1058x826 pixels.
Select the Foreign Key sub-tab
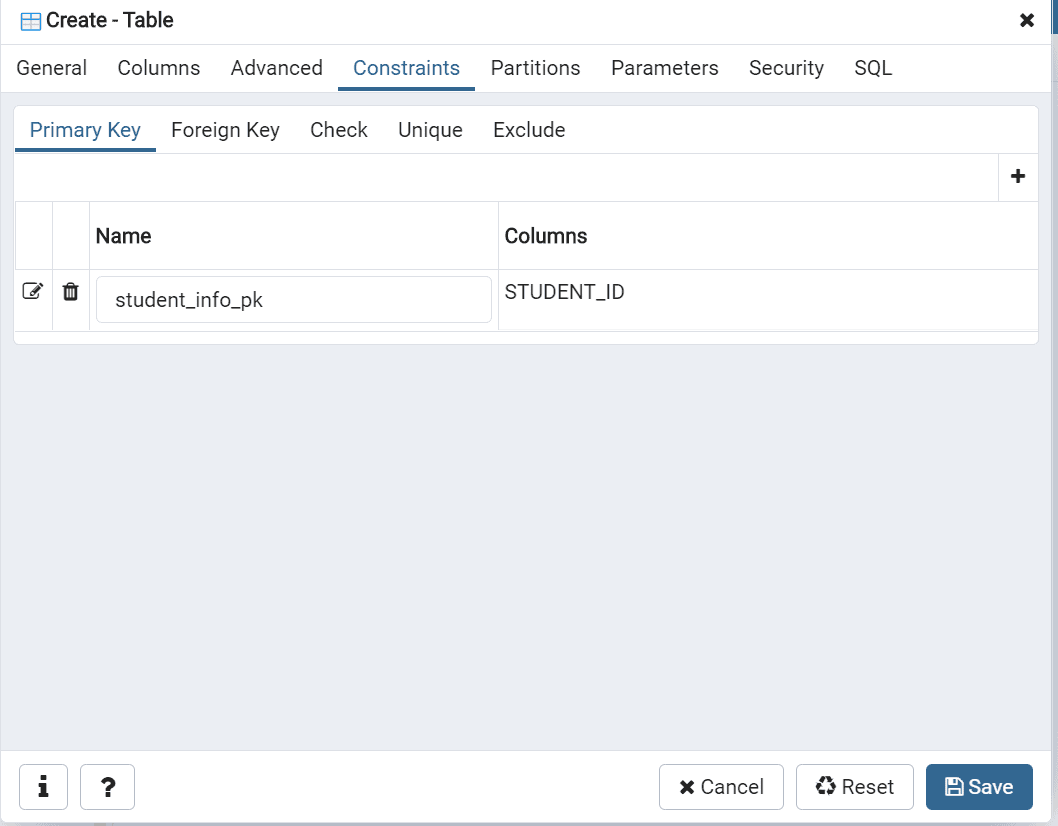coord(225,130)
